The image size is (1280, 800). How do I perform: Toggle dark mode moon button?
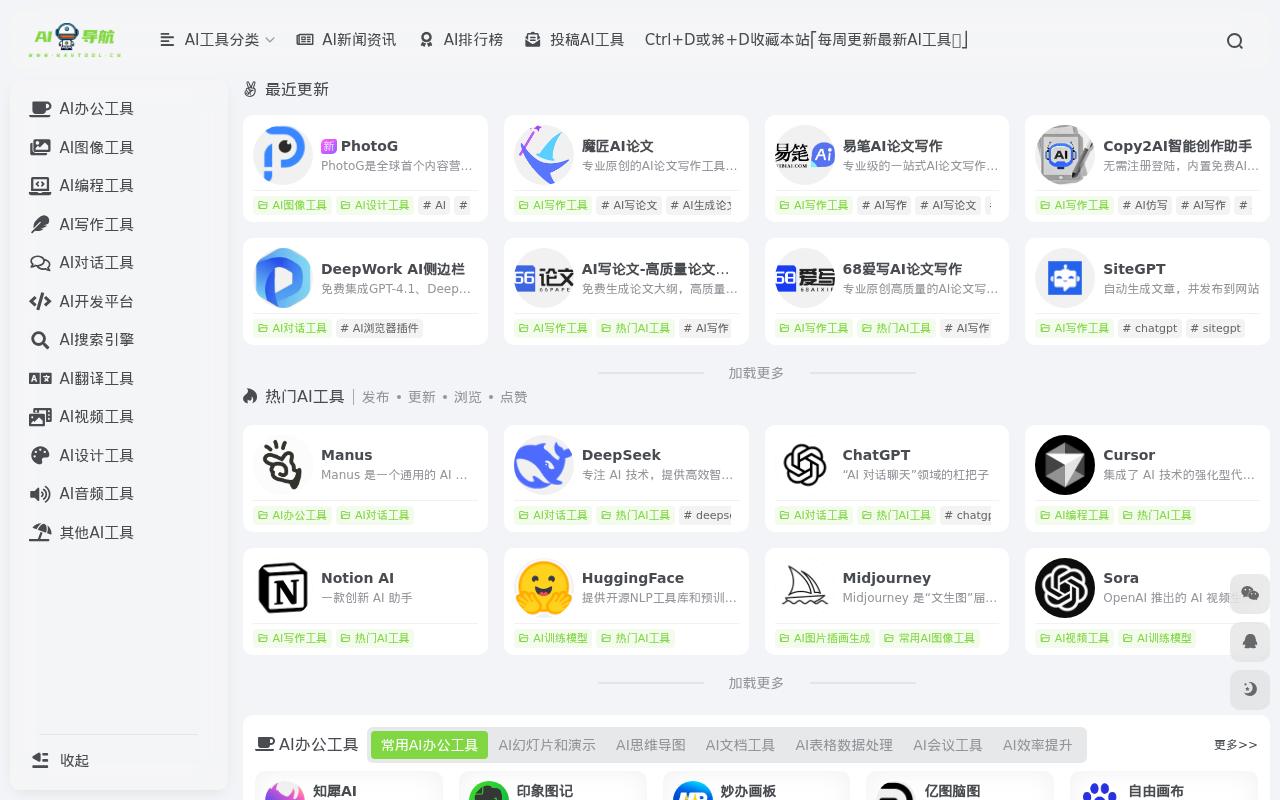point(1250,690)
